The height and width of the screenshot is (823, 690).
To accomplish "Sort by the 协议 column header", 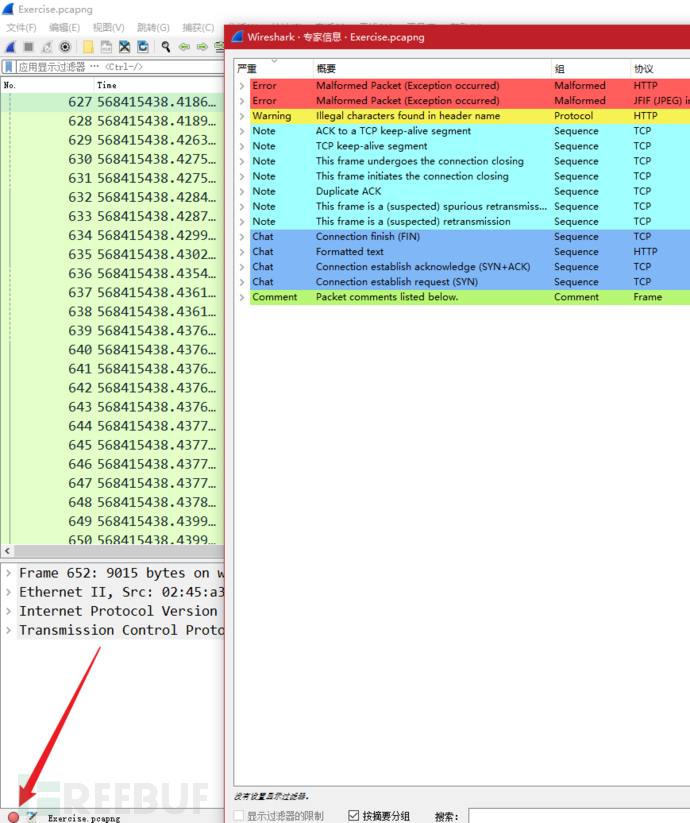I will click(660, 69).
